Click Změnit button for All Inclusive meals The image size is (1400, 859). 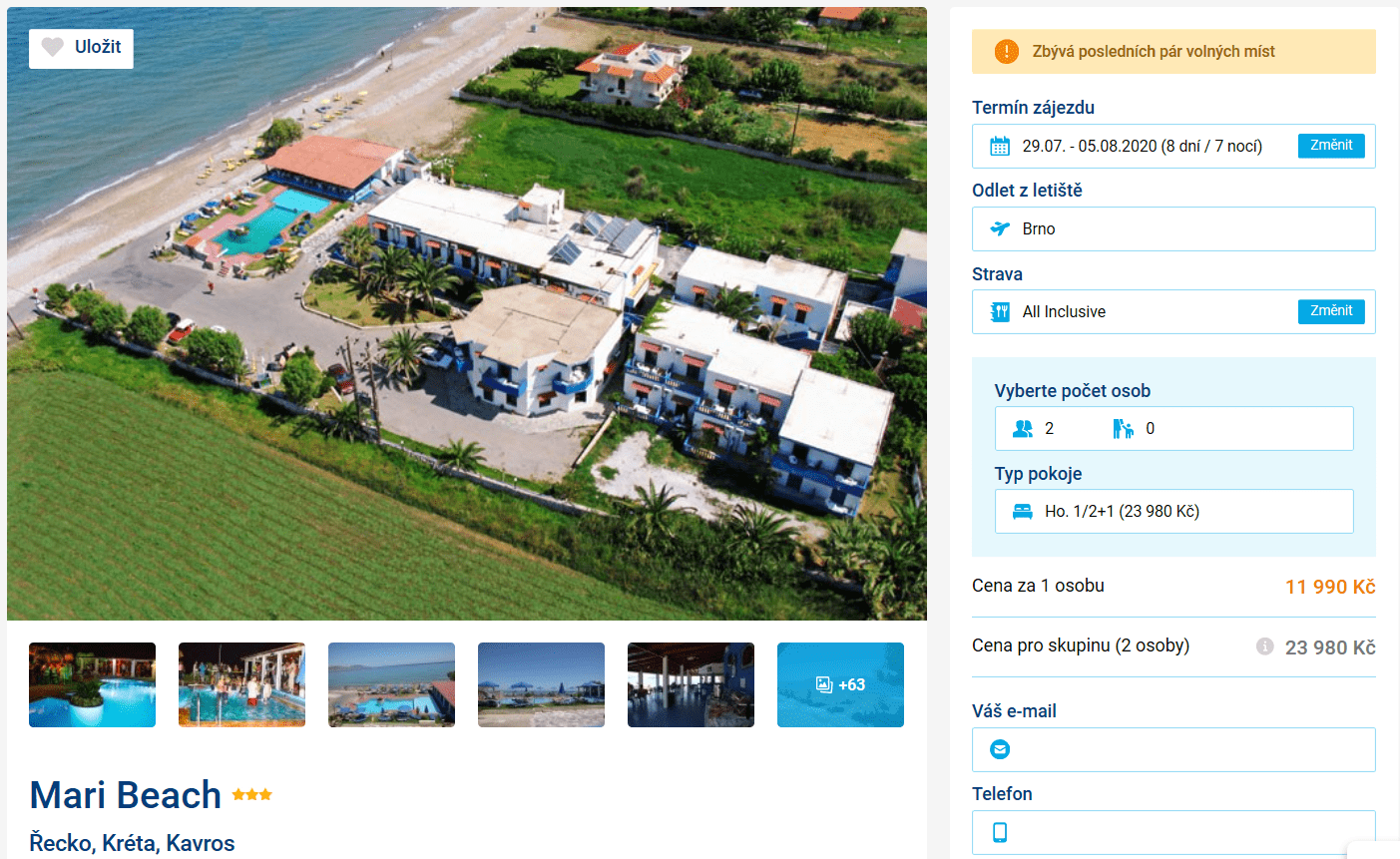1331,311
